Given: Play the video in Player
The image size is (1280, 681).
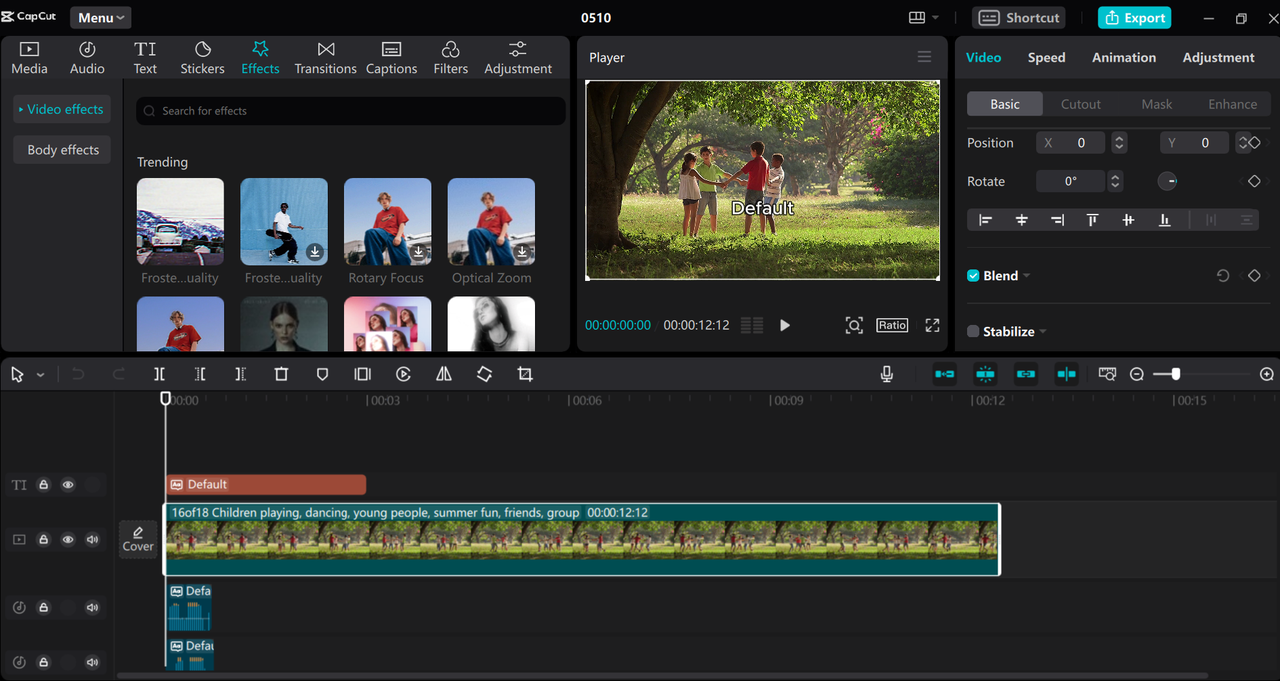Looking at the screenshot, I should pyautogui.click(x=785, y=325).
